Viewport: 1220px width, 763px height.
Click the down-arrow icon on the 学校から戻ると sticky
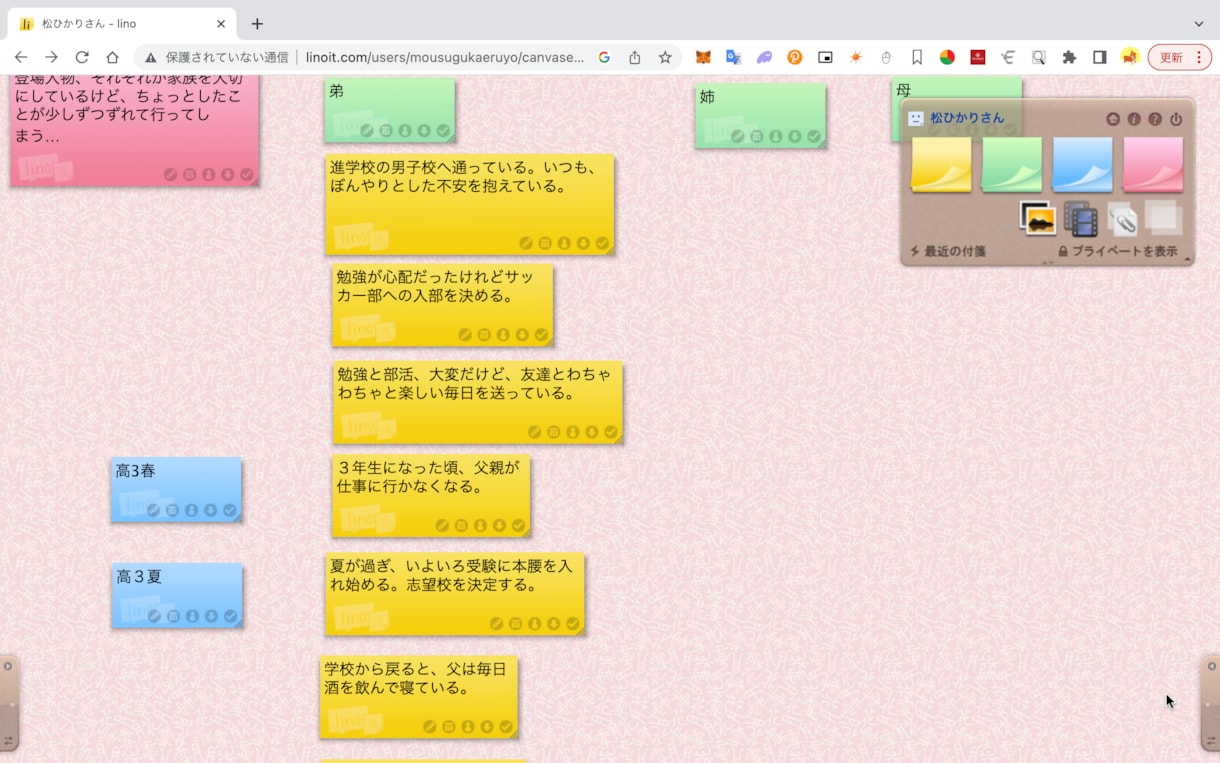pyautogui.click(x=487, y=726)
